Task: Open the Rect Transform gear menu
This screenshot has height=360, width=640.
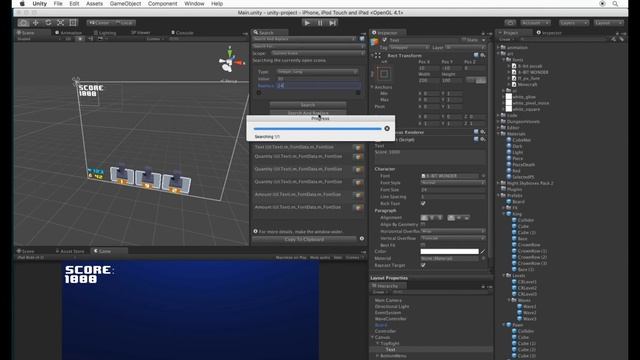Action: (483, 55)
